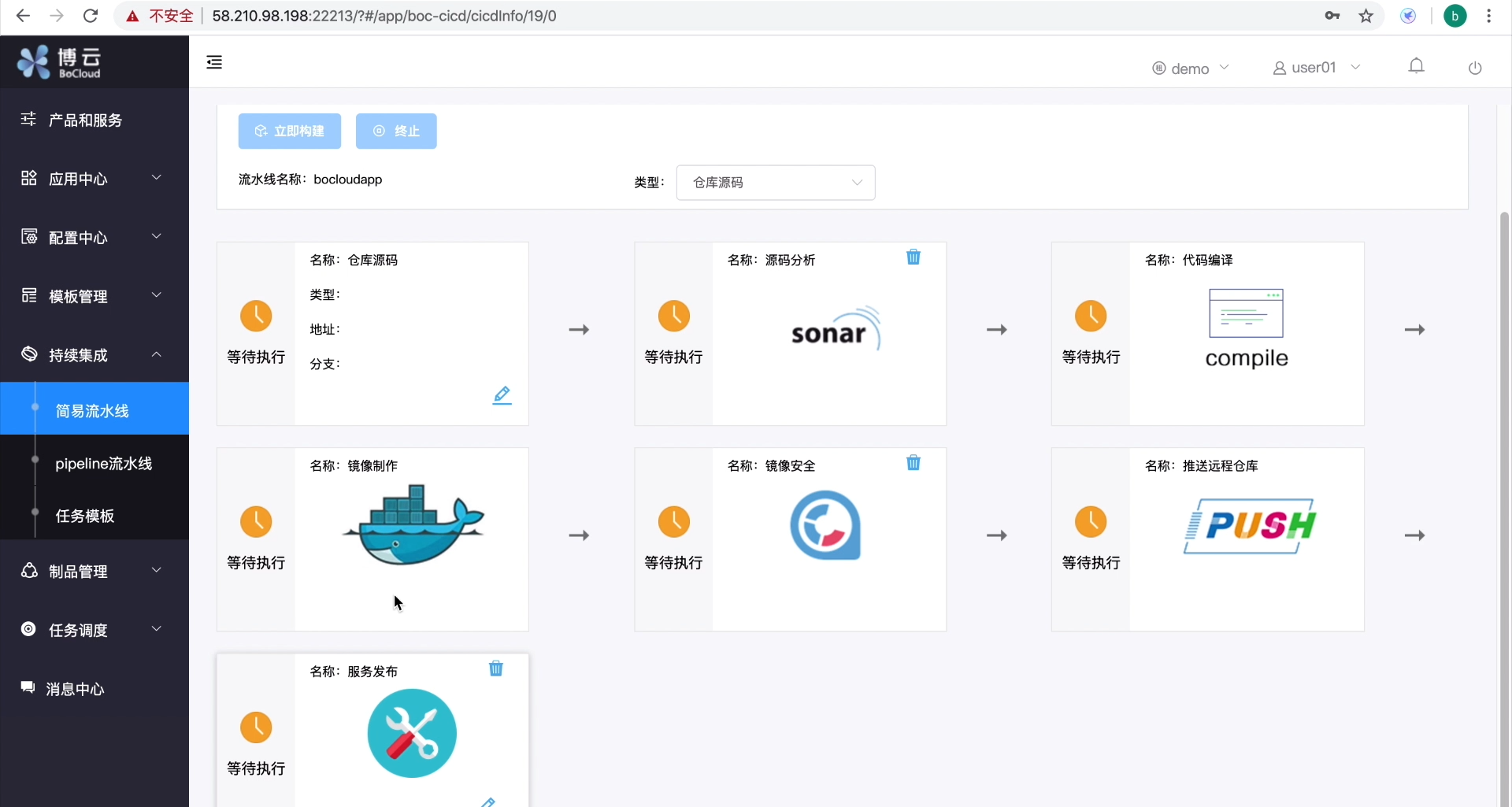The image size is (1512, 807).
Task: Open the browser password key icon
Action: 1332,16
